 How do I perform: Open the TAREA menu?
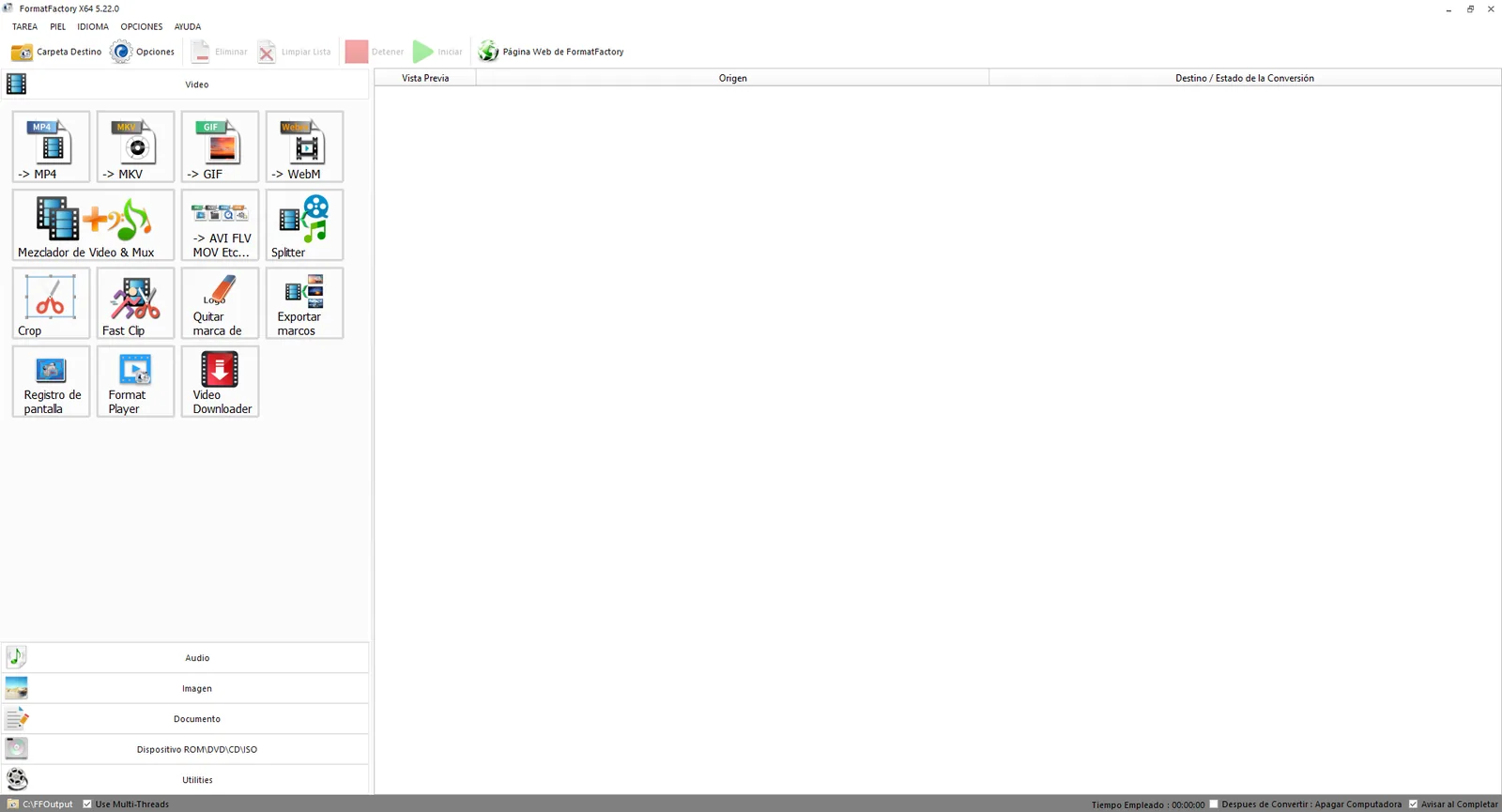[x=24, y=26]
